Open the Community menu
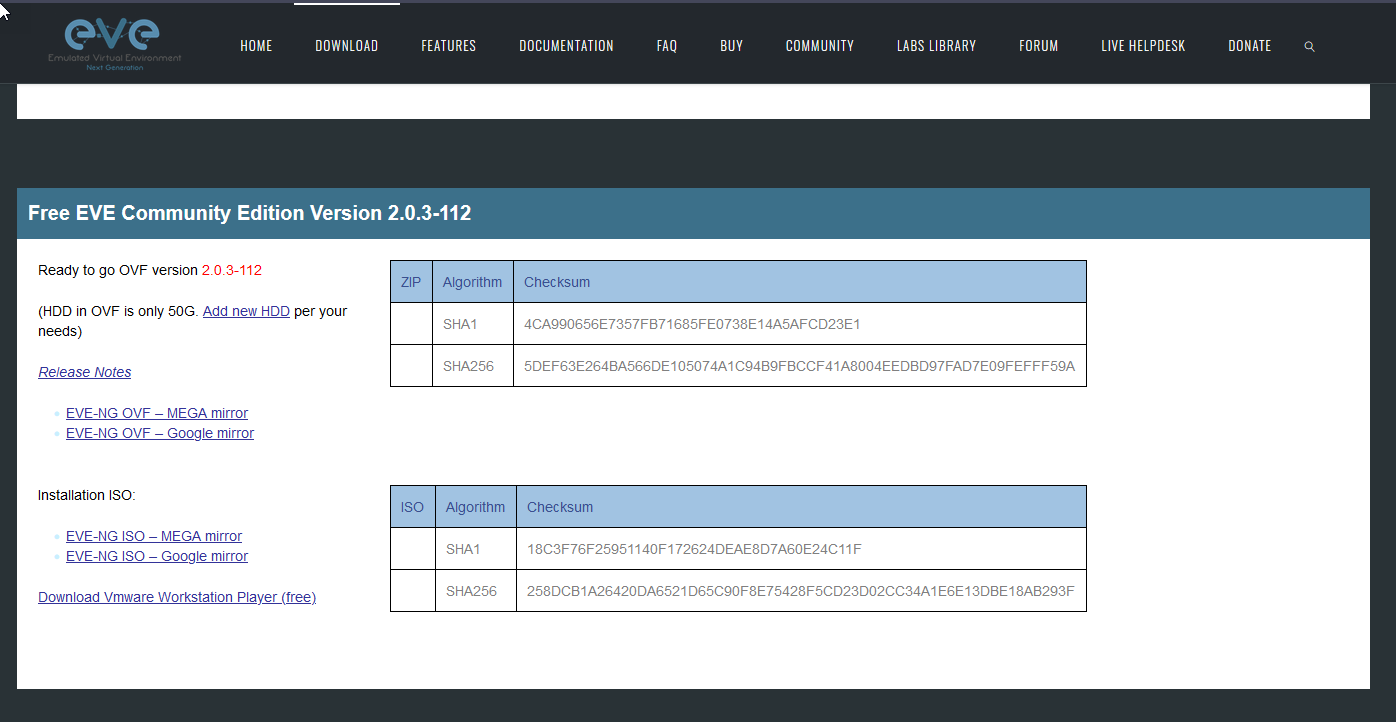Image resolution: width=1396 pixels, height=722 pixels. 819,46
